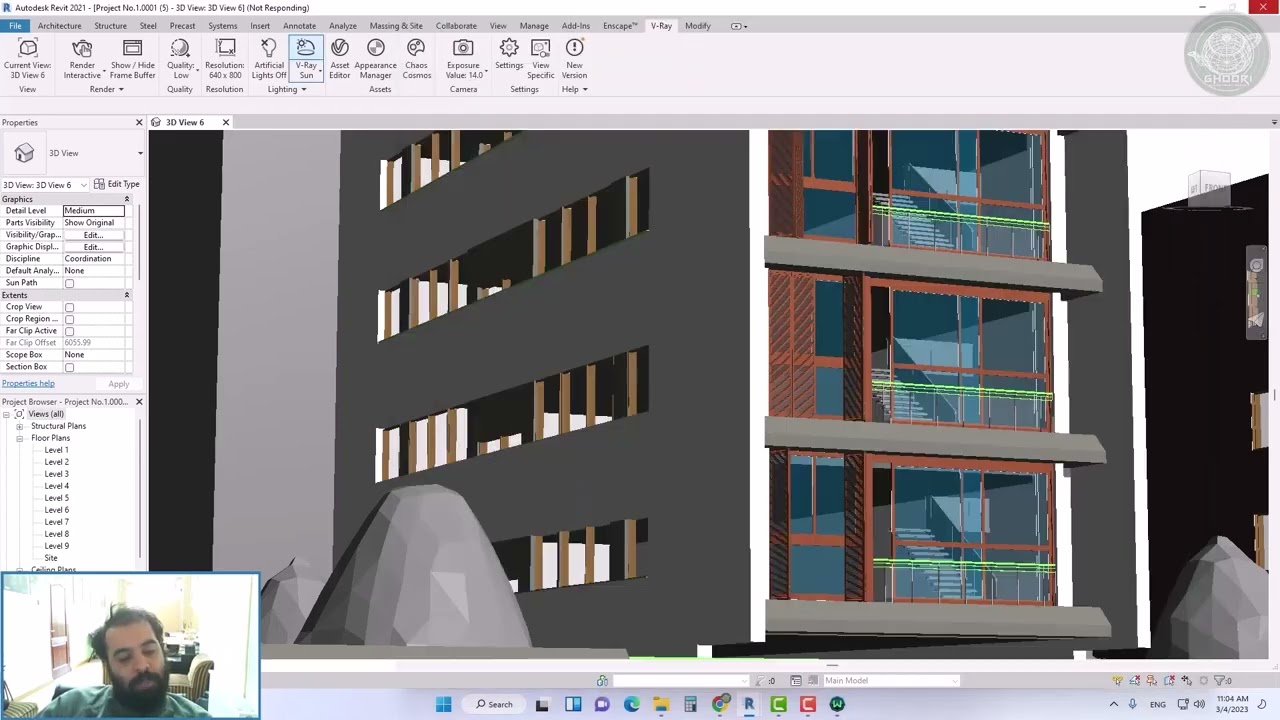Start Render Interactive in V-Ray
The image size is (1280, 720).
82,59
